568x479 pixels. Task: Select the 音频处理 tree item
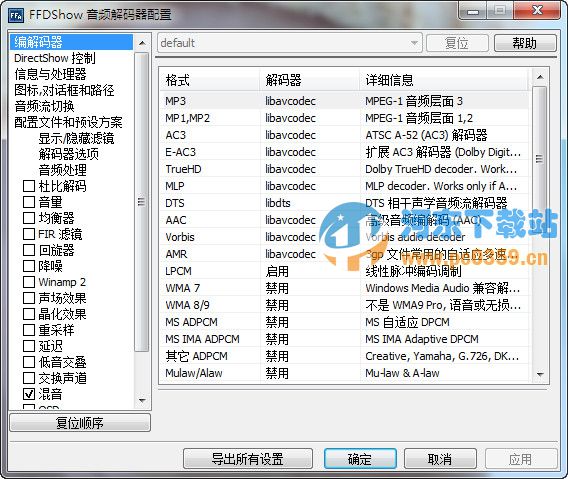62,170
